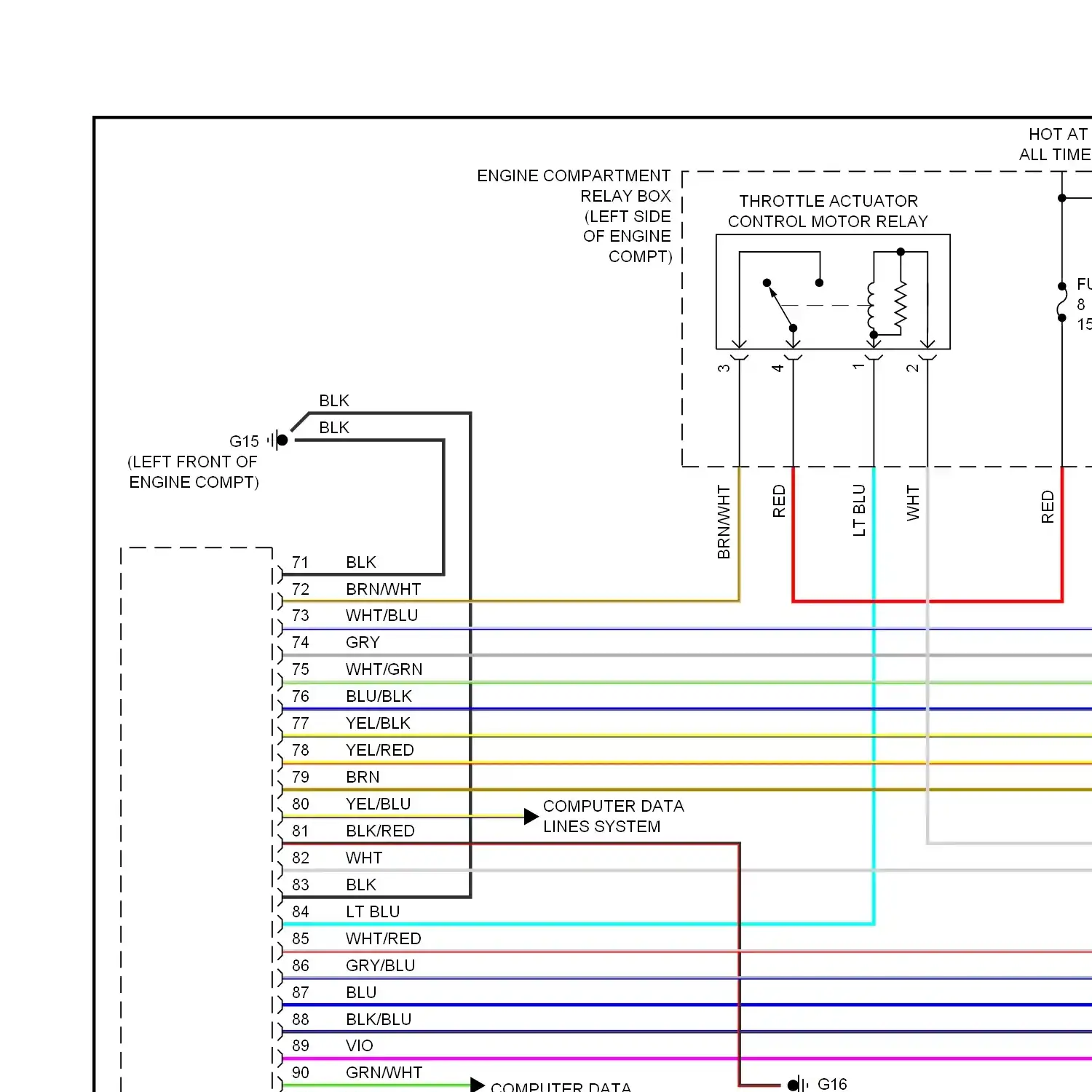Screen dimensions: 1092x1092
Task: Click connector pin number 86
Action: [x=301, y=965]
